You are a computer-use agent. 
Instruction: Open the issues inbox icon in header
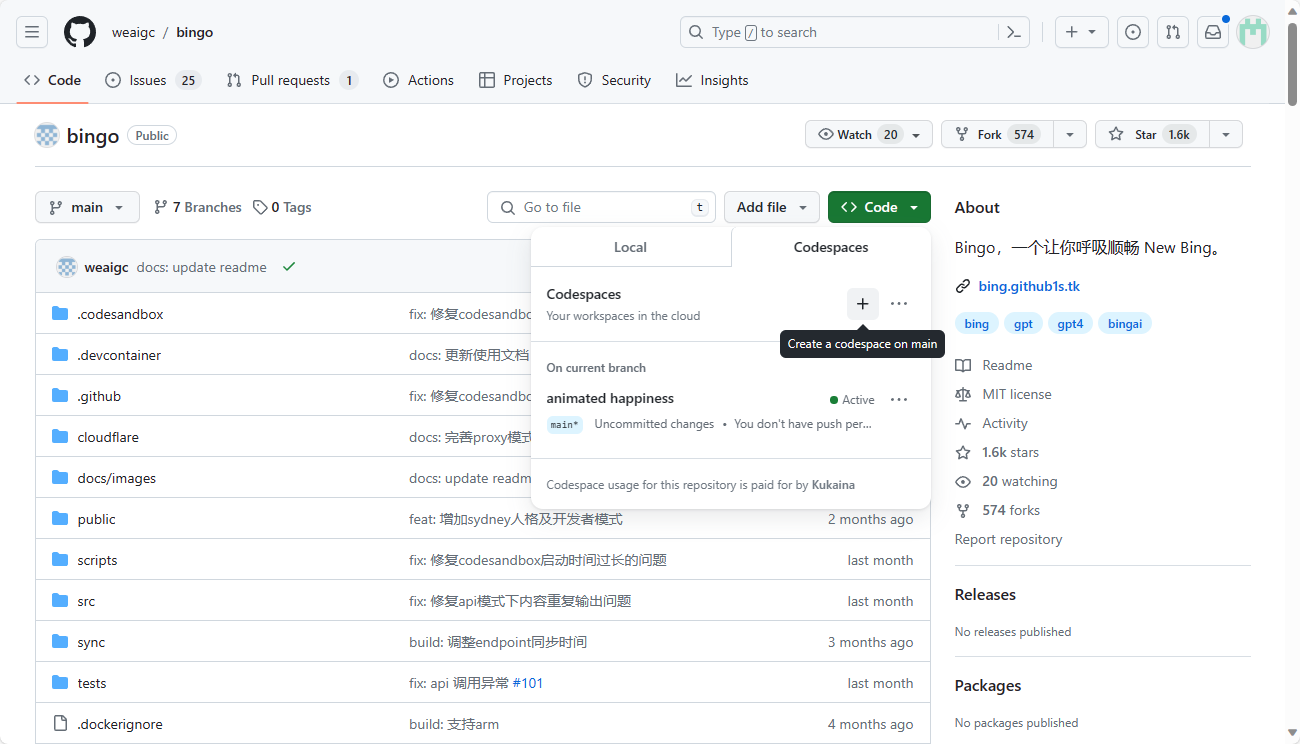pos(1132,32)
